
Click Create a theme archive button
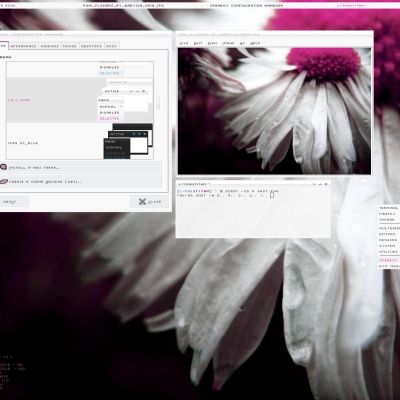(x=81, y=182)
